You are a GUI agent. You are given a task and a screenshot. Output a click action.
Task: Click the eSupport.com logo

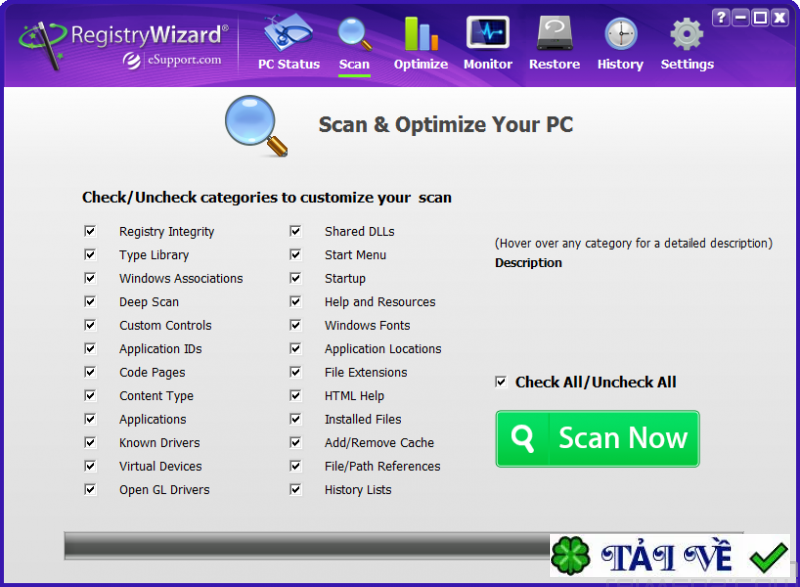(172, 60)
